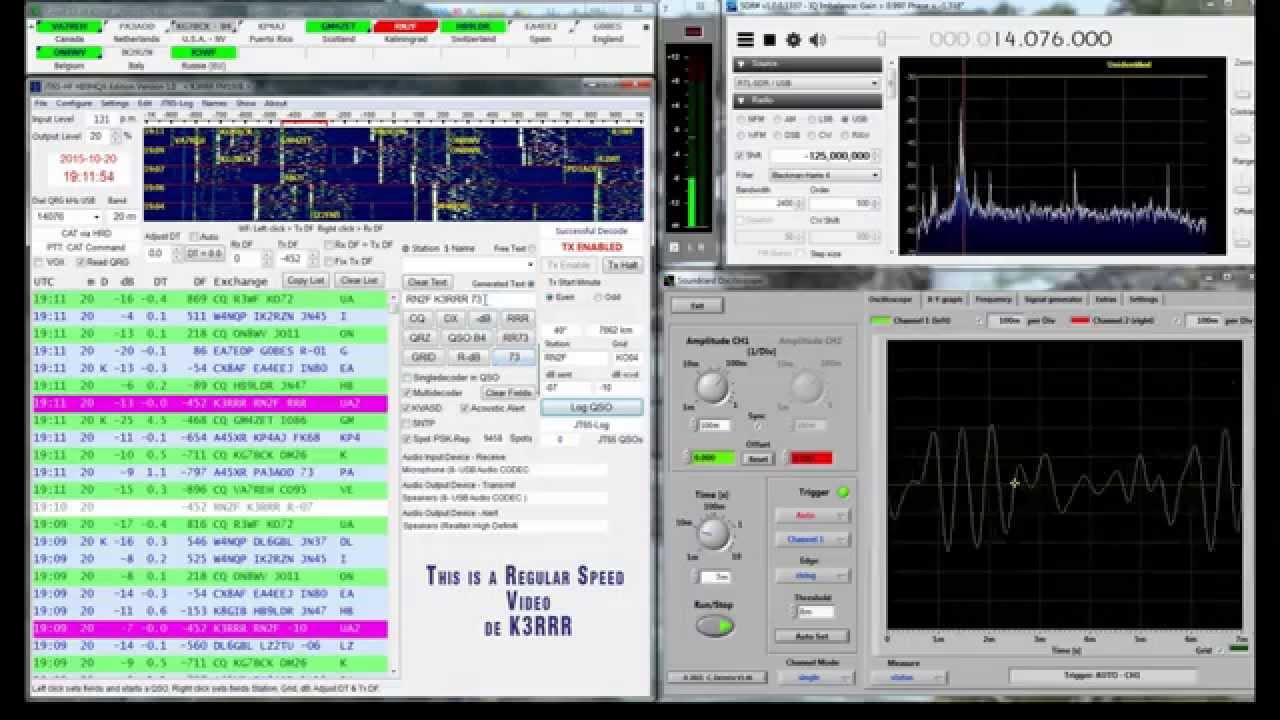The image size is (1280, 720).
Task: Click the QRZ message button
Action: point(420,338)
